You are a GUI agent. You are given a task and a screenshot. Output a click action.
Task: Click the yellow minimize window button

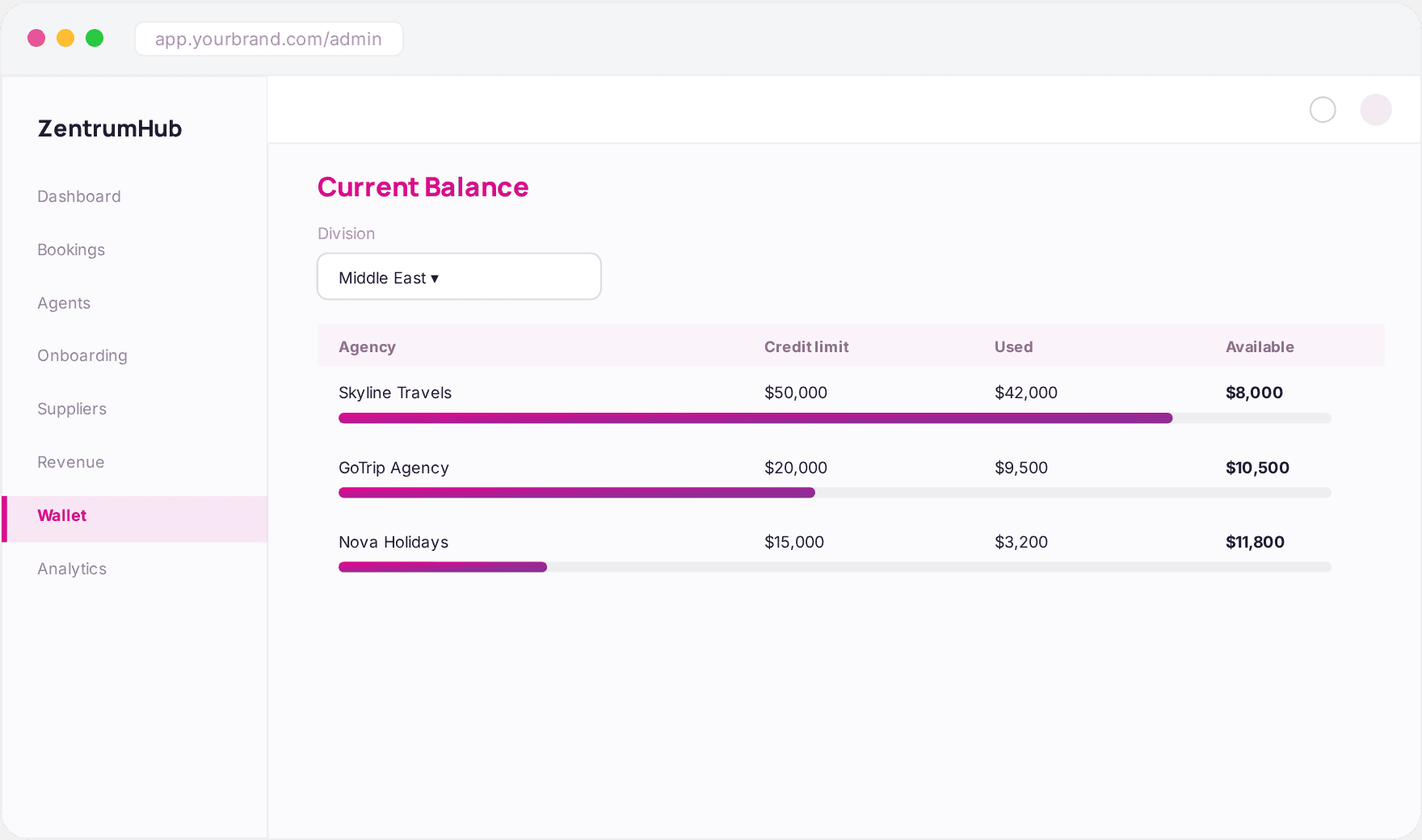tap(65, 38)
